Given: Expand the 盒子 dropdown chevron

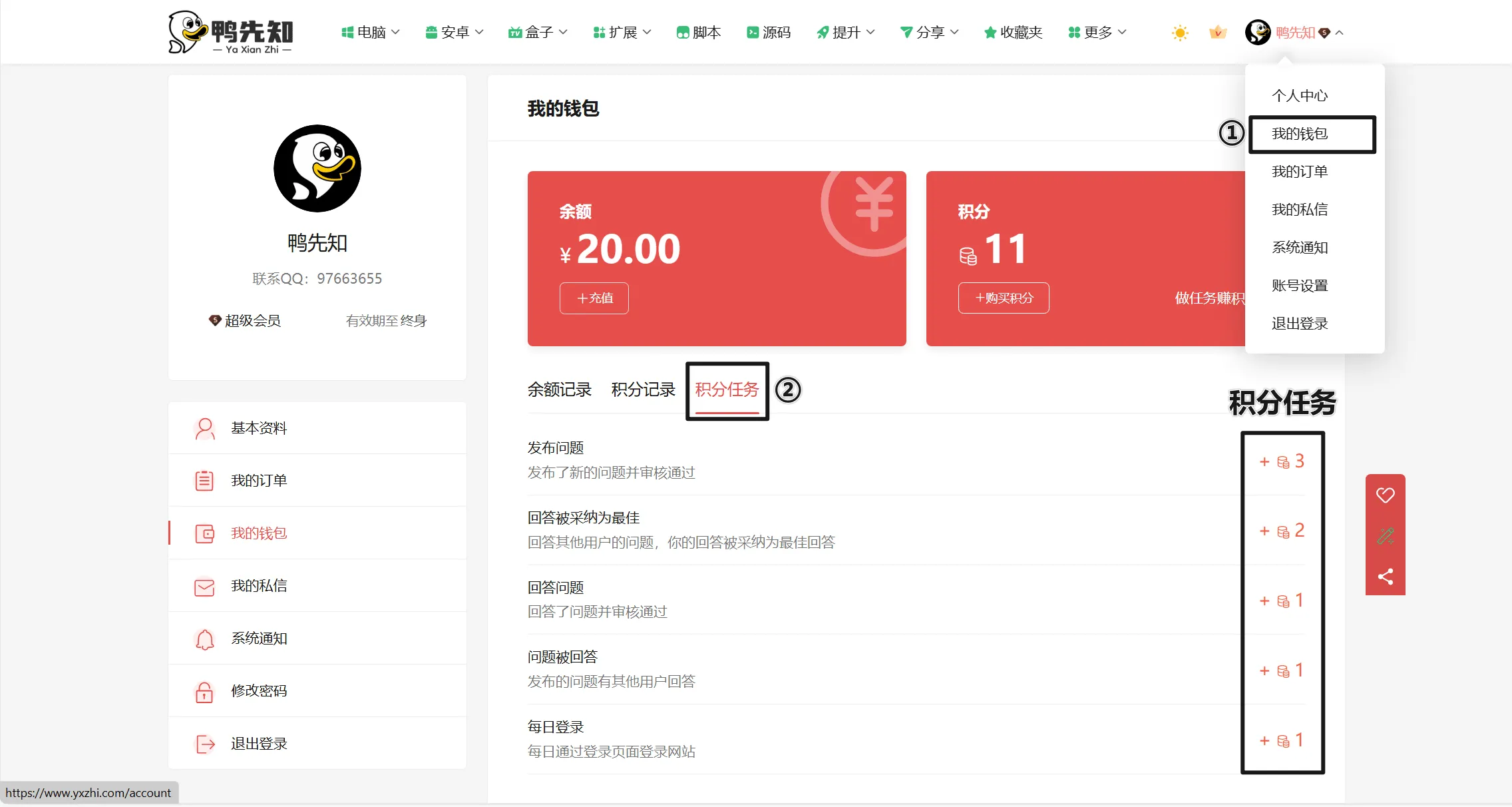Looking at the screenshot, I should [563, 32].
